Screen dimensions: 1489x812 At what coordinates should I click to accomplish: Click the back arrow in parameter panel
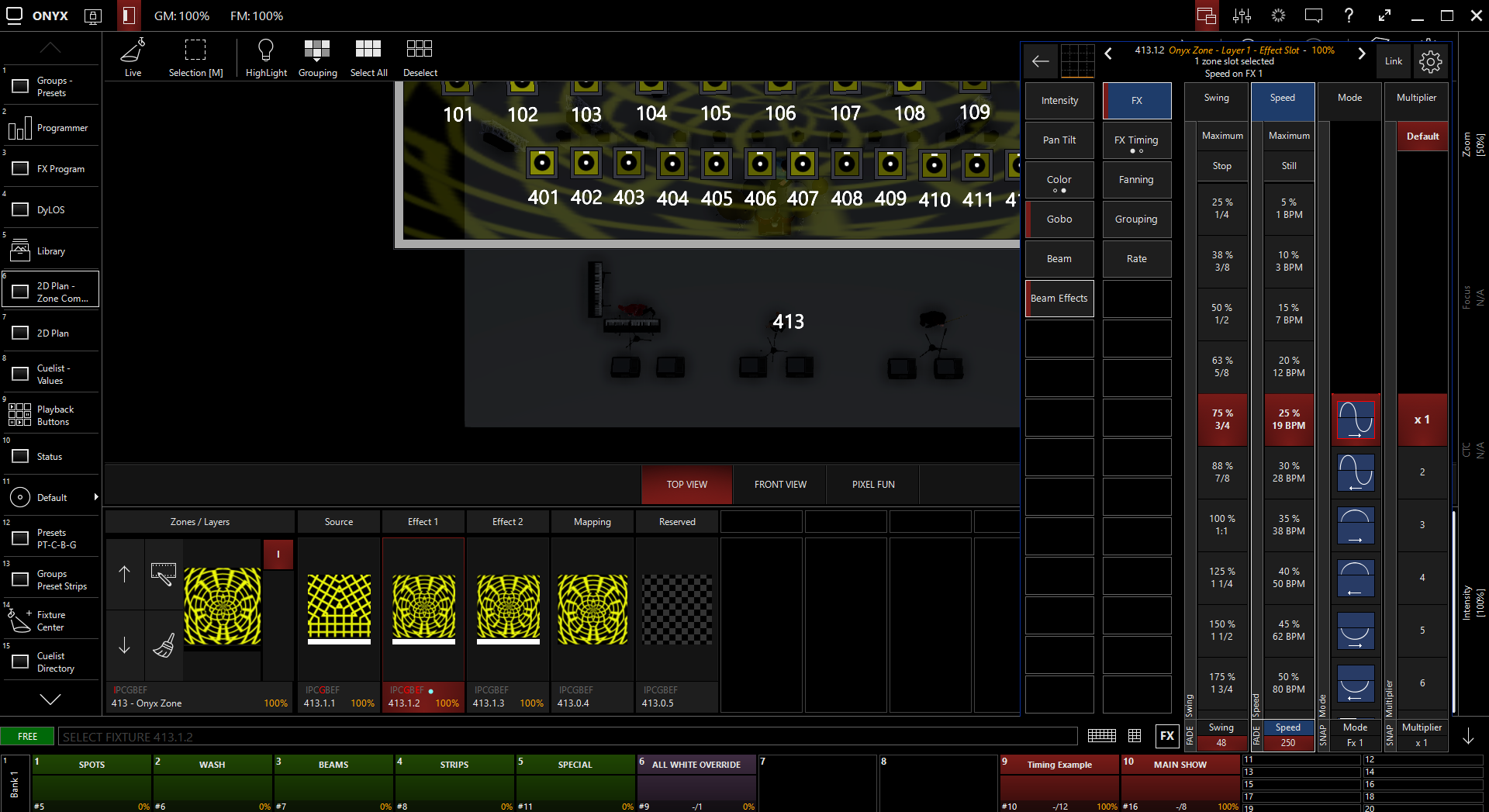pyautogui.click(x=1041, y=61)
